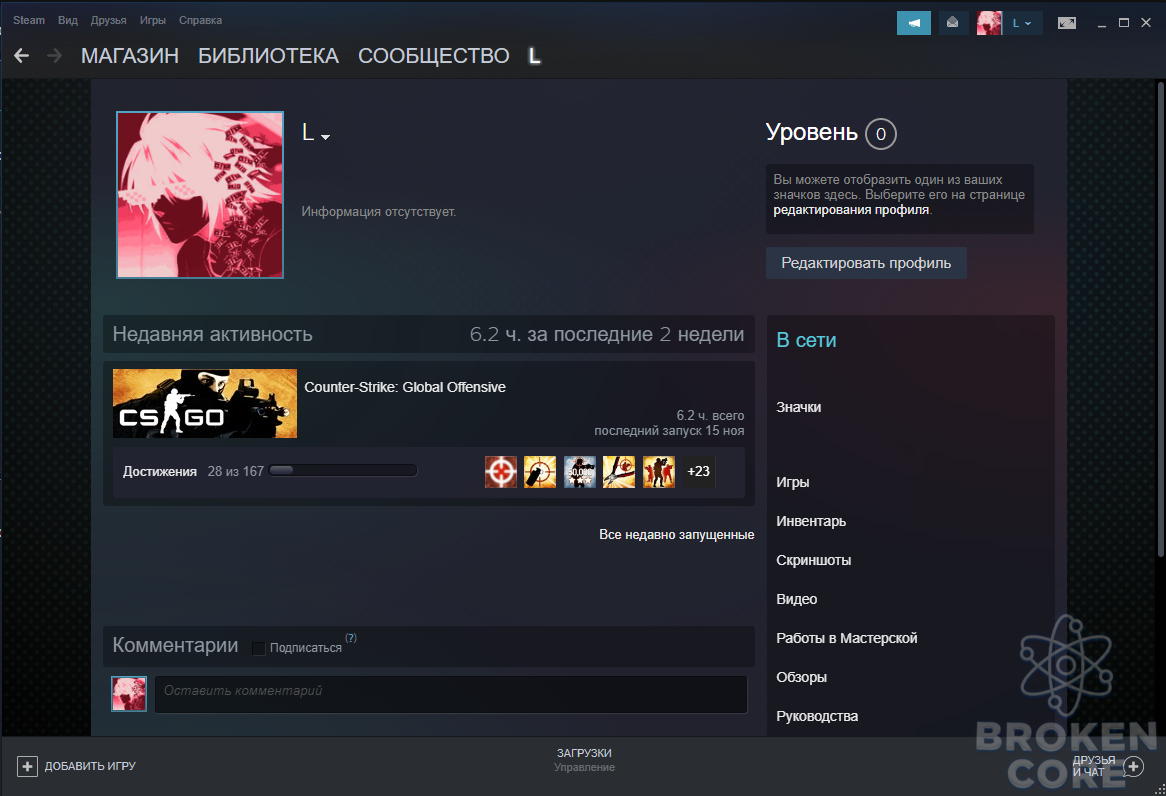The image size is (1166, 796).
Task: Open the pliers achievement icon
Action: [619, 472]
